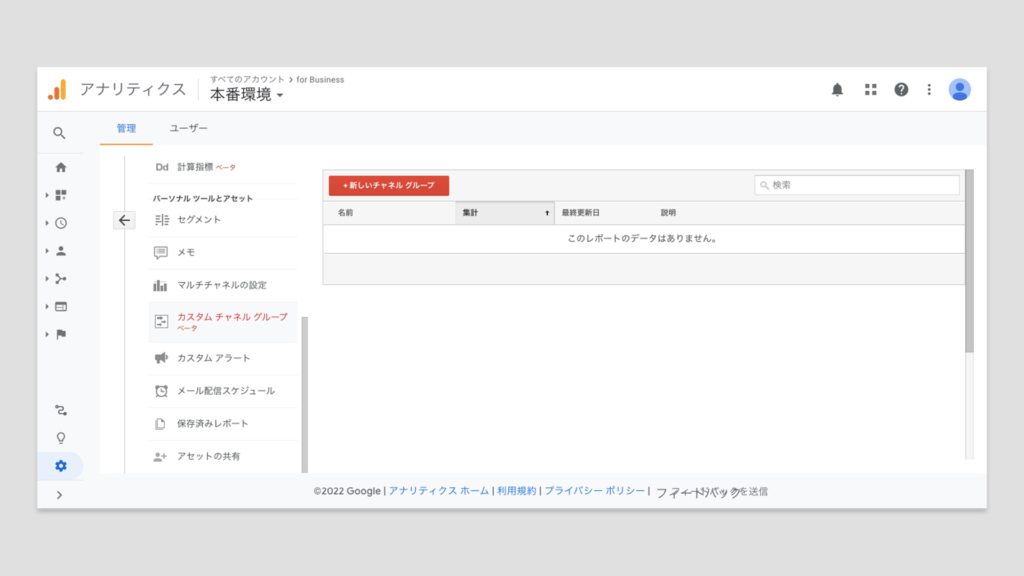This screenshot has height=576, width=1024.
Task: Select the セグメント menu item
Action: [x=199, y=220]
